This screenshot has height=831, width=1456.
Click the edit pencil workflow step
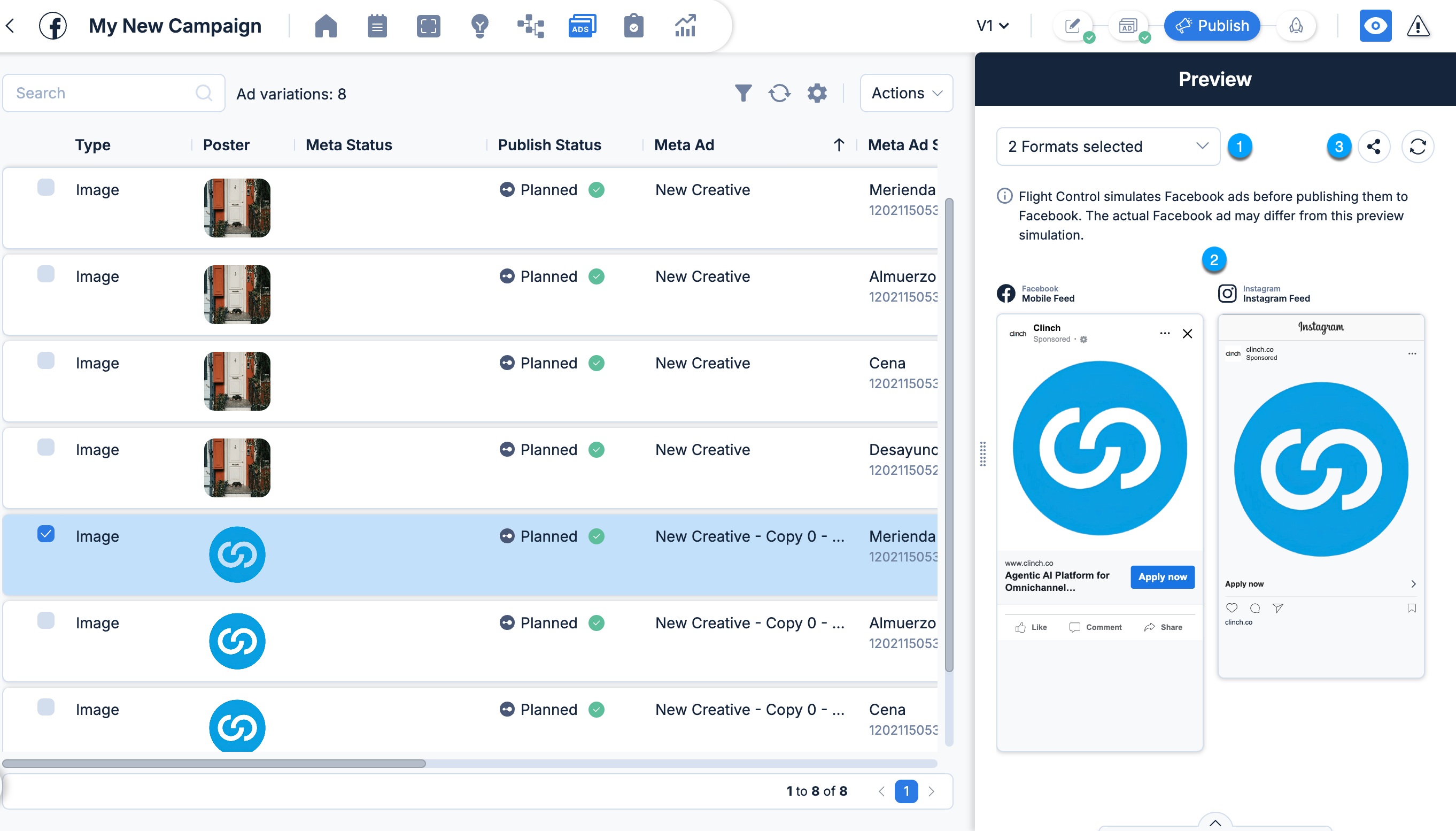pos(1073,26)
